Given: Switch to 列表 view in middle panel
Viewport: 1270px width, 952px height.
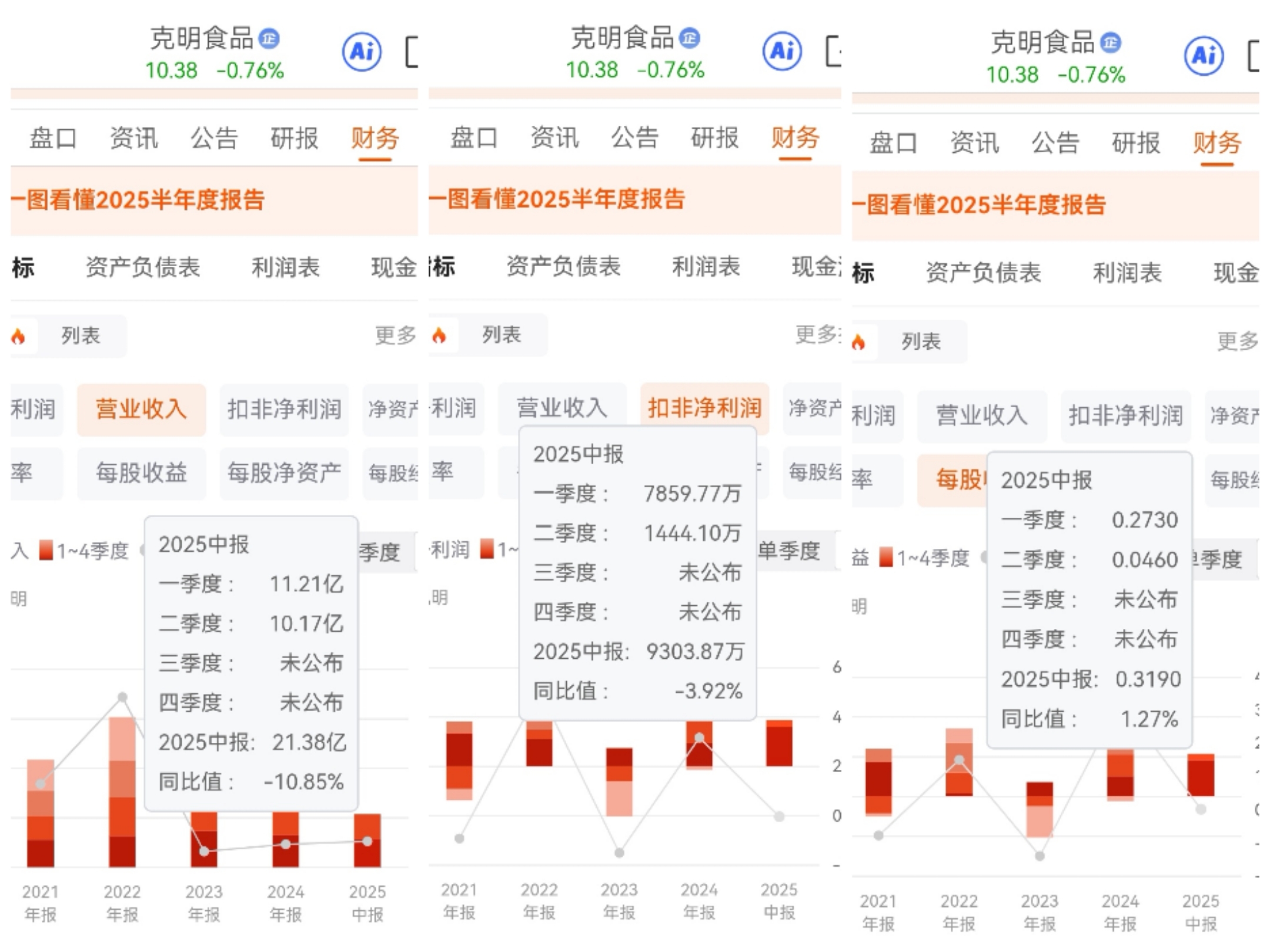Looking at the screenshot, I should click(x=502, y=335).
